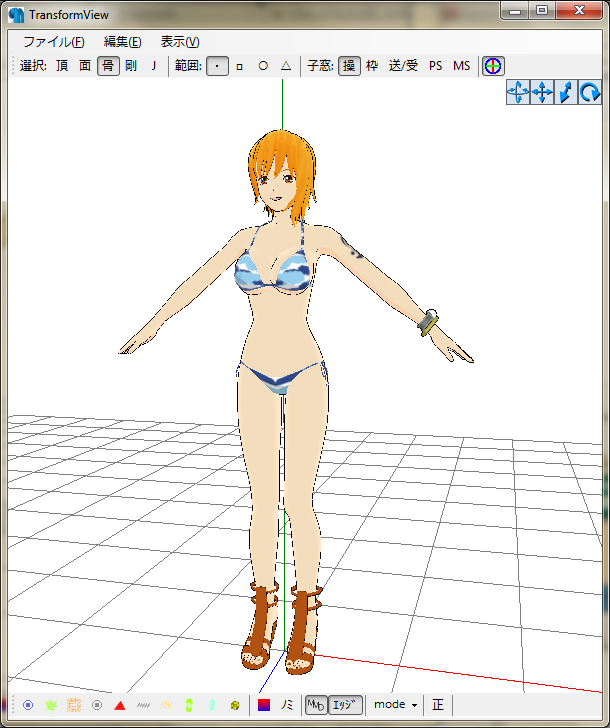This screenshot has width=610, height=728.
Task: Open the 枠 sub-window
Action: [372, 66]
